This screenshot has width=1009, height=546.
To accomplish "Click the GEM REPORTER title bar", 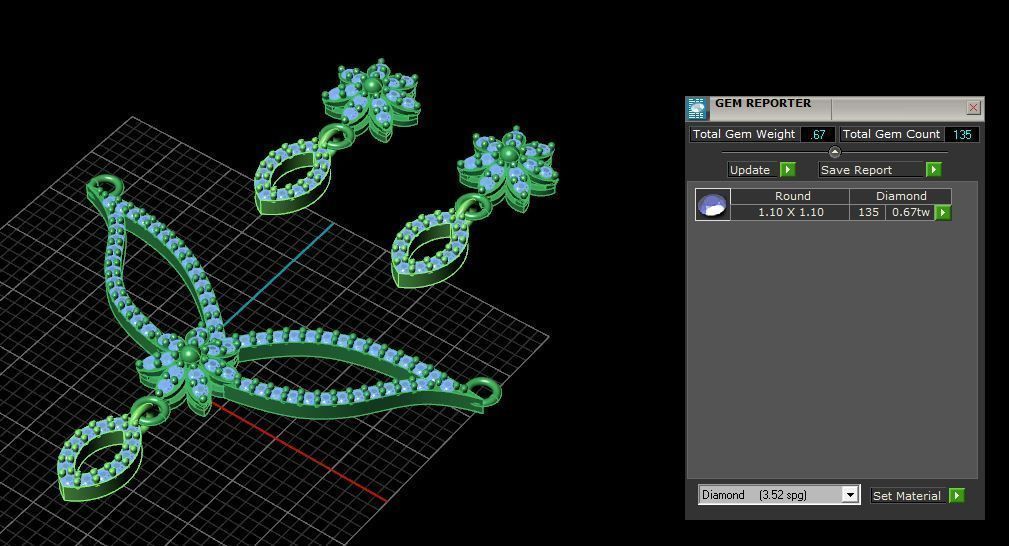I will click(833, 108).
